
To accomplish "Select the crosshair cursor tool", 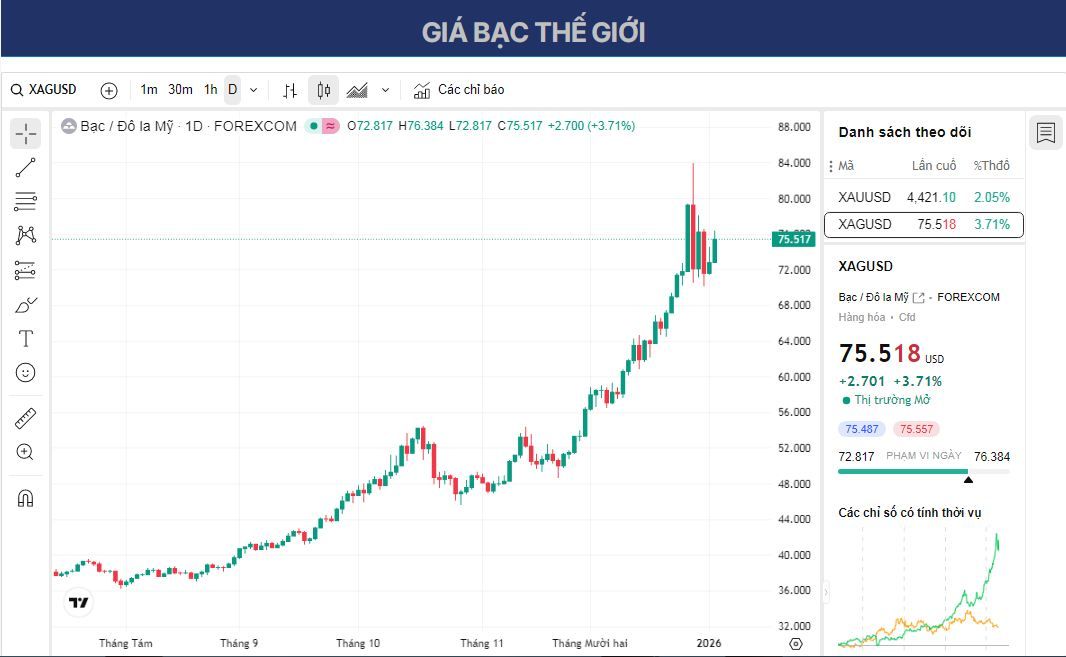I will coord(25,133).
